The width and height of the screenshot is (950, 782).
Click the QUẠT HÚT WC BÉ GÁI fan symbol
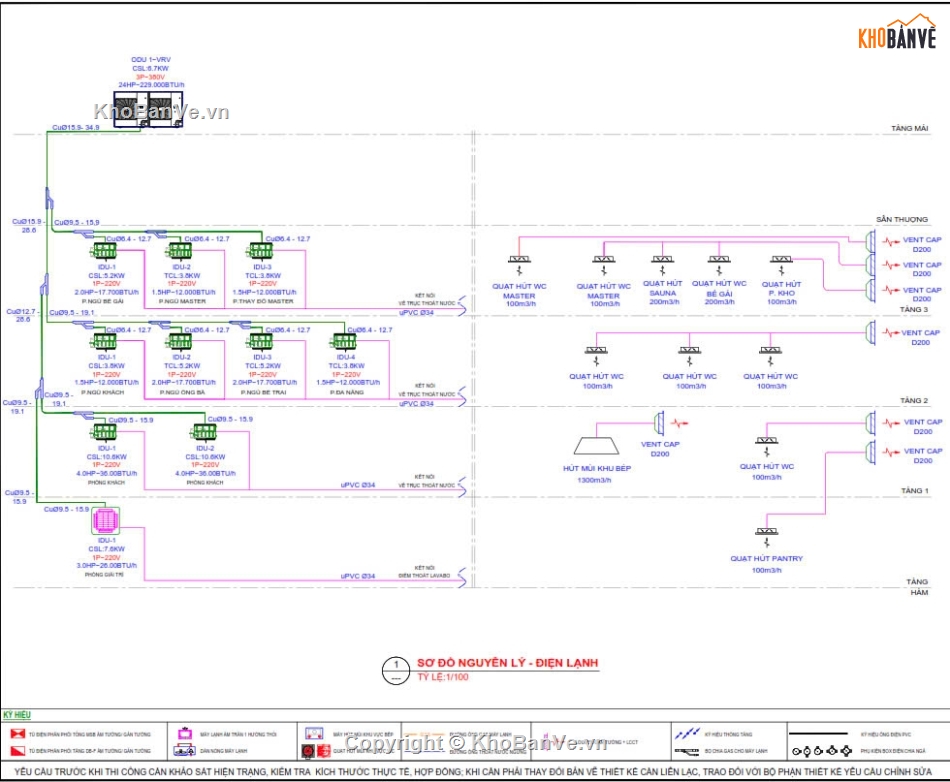pos(719,263)
